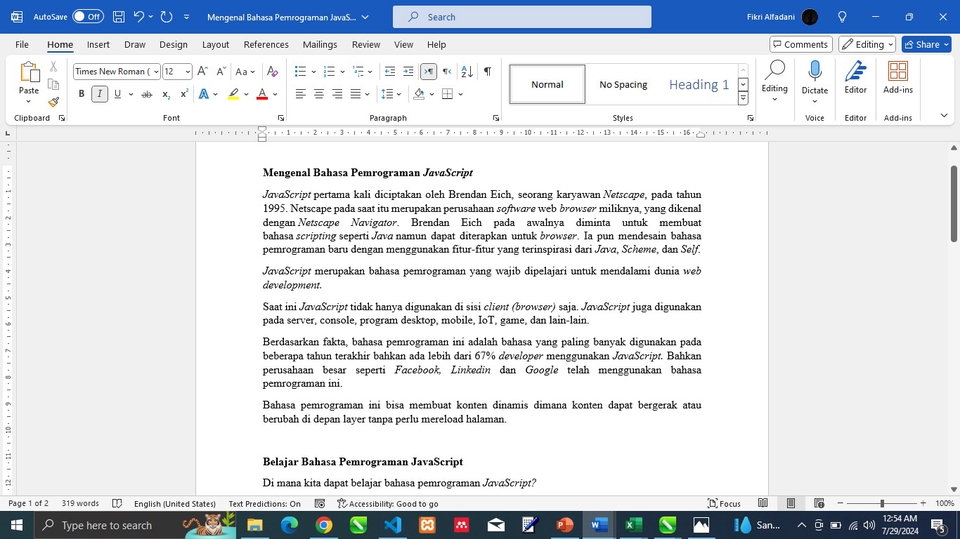Switch to Web Layout view icon
This screenshot has width=960, height=539.
point(819,503)
